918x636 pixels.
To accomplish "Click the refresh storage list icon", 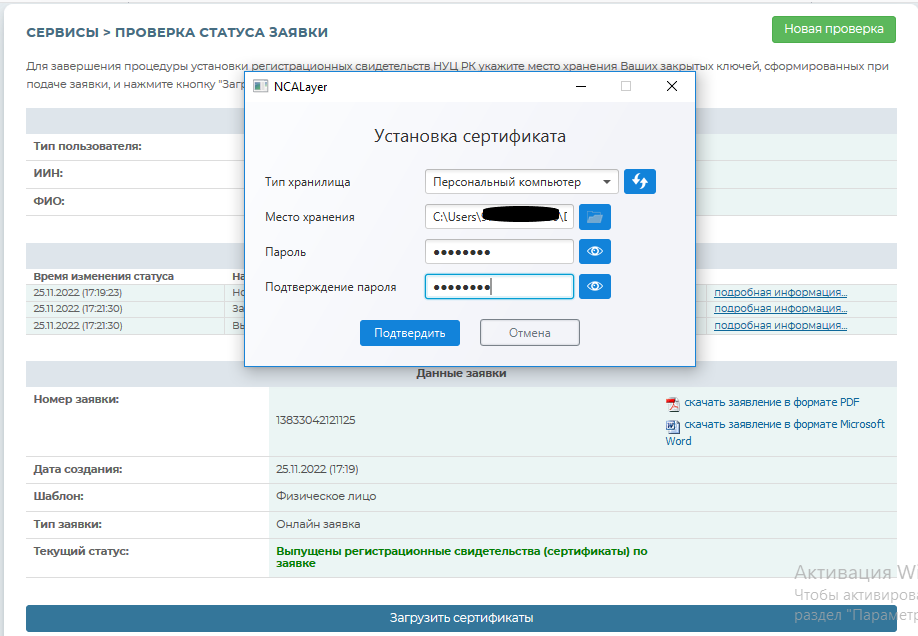I will pyautogui.click(x=640, y=182).
